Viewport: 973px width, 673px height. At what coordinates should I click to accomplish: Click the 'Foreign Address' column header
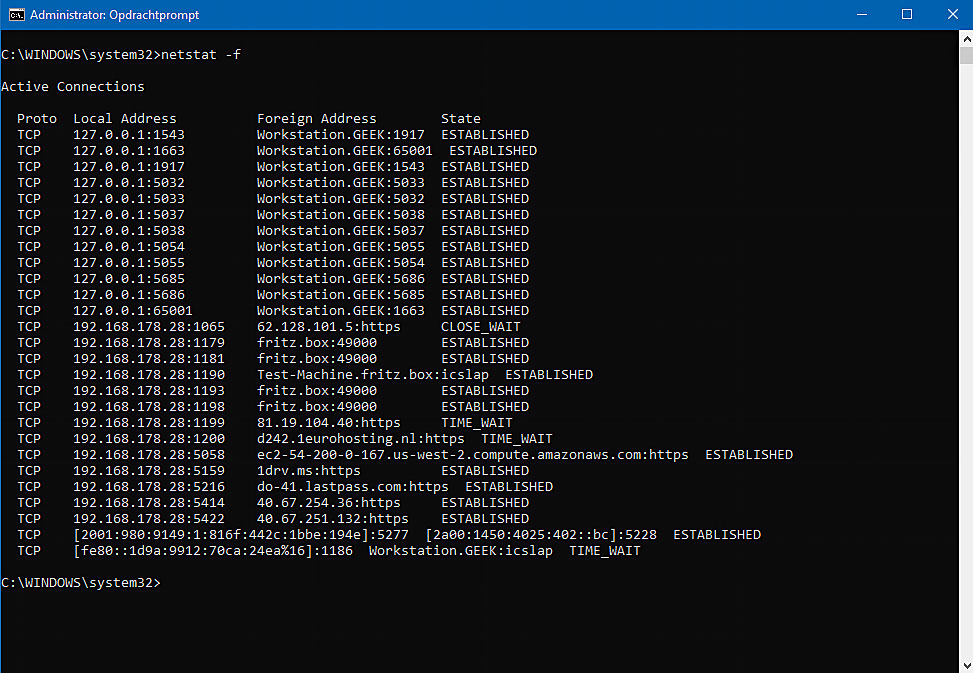316,118
